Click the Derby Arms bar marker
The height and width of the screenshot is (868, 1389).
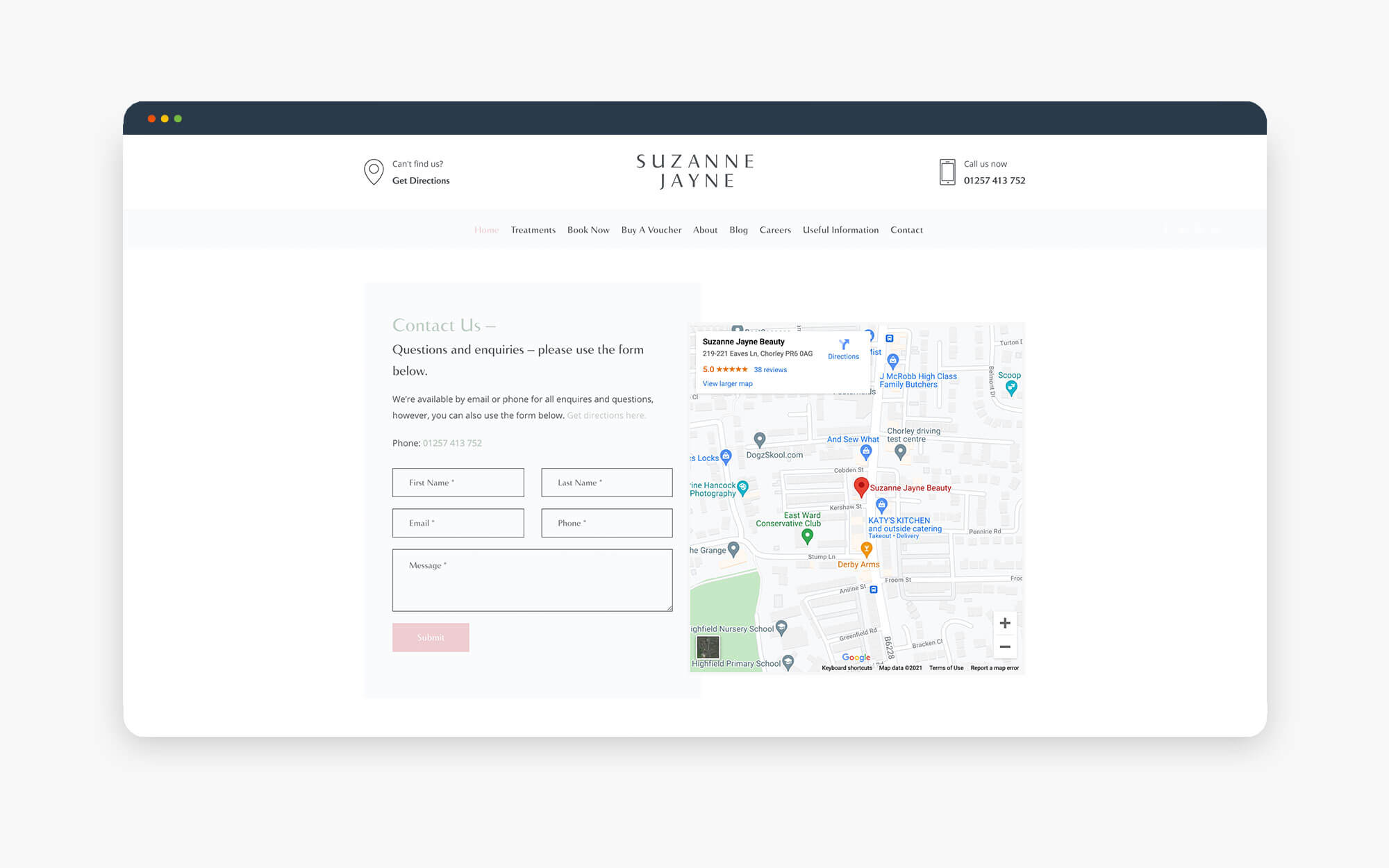(866, 550)
